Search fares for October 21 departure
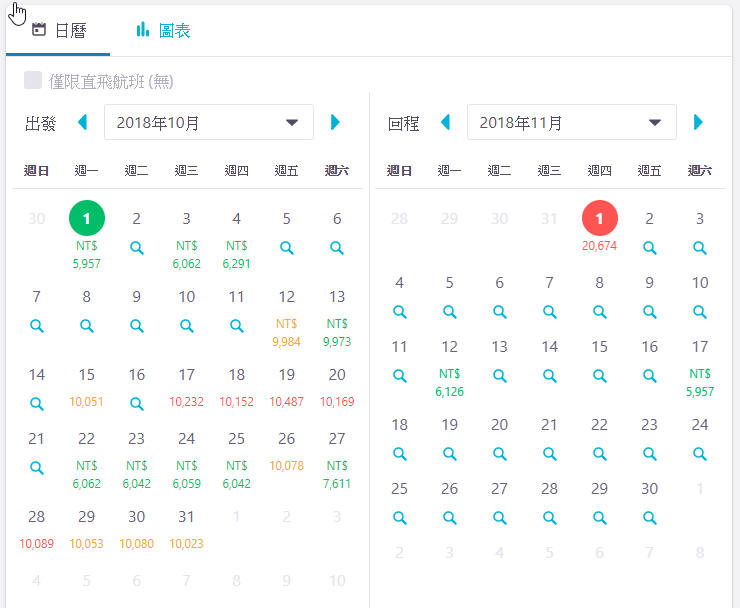 [37, 467]
